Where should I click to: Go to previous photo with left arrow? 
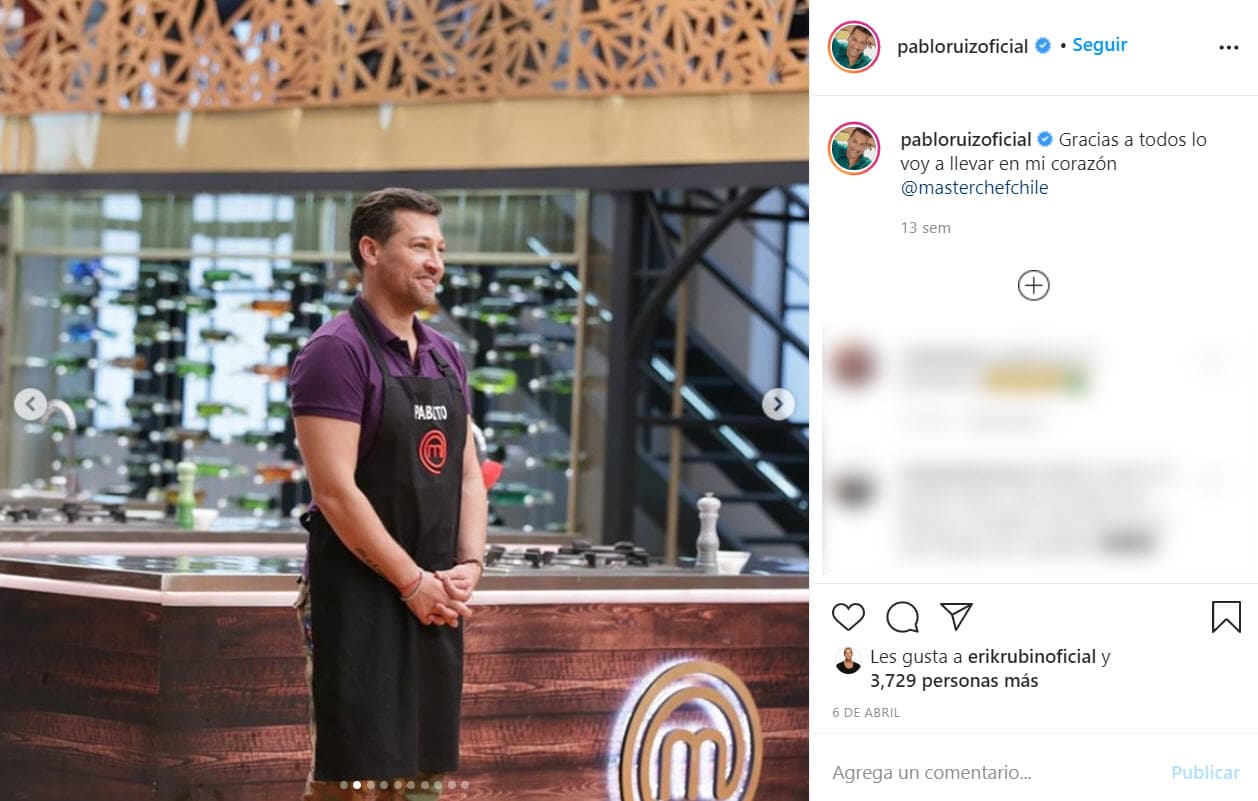(x=30, y=404)
